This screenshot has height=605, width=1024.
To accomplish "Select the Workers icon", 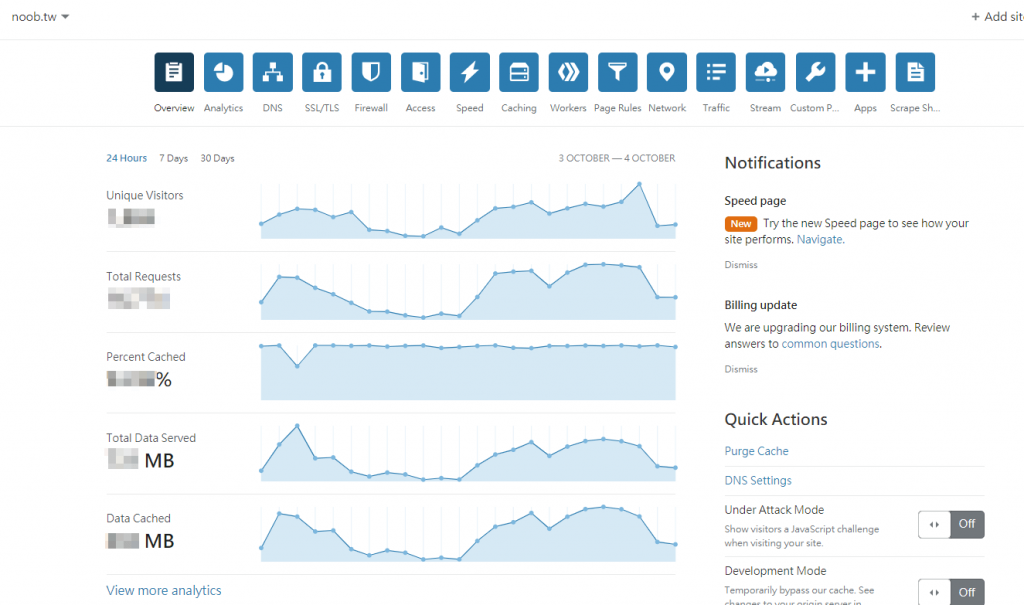I will [568, 72].
